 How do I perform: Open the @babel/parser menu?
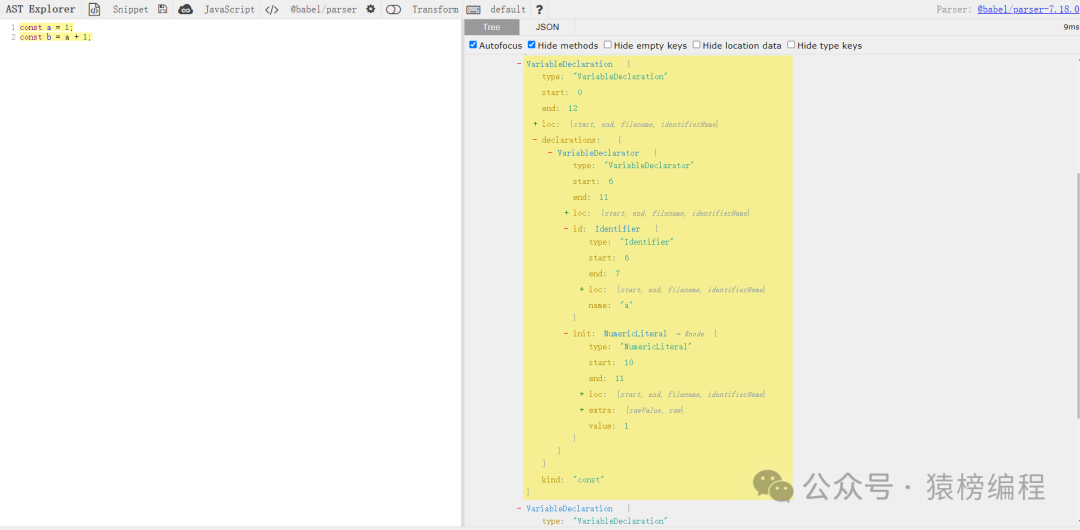(x=324, y=10)
